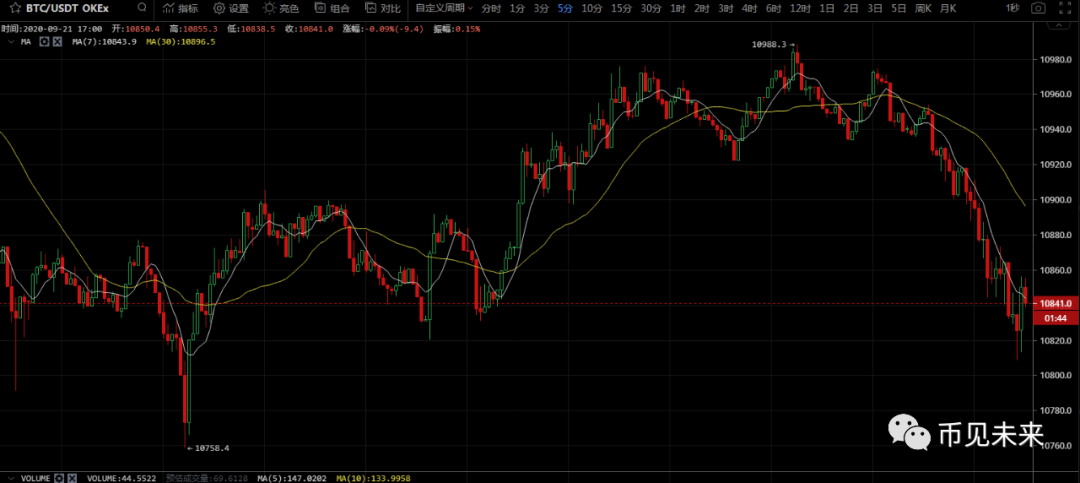Select 1时 timeframe
This screenshot has height=483, width=1080.
(678, 8)
